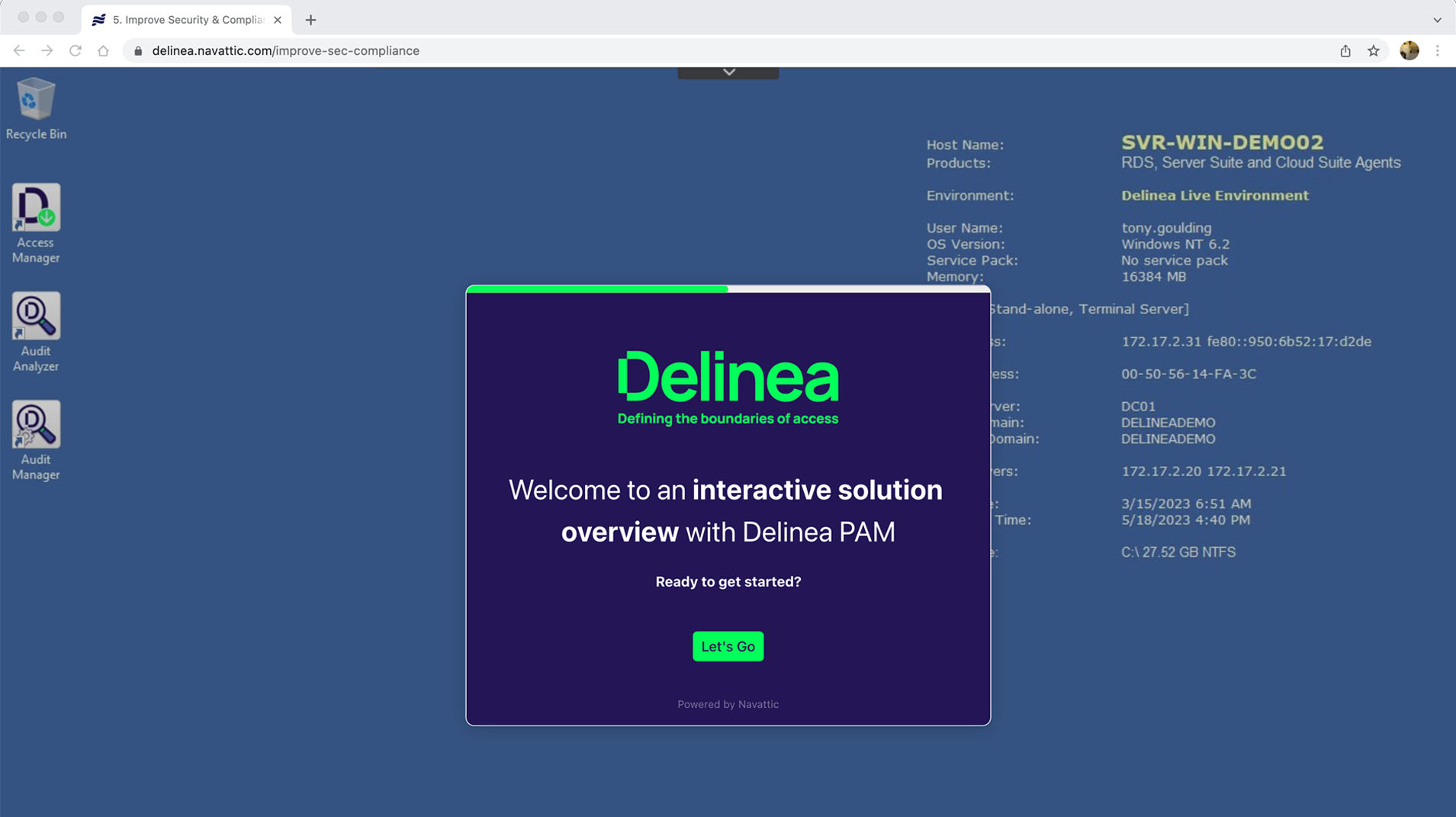Reload the page with refresh icon
Image resolution: width=1456 pixels, height=817 pixels.
[x=75, y=50]
